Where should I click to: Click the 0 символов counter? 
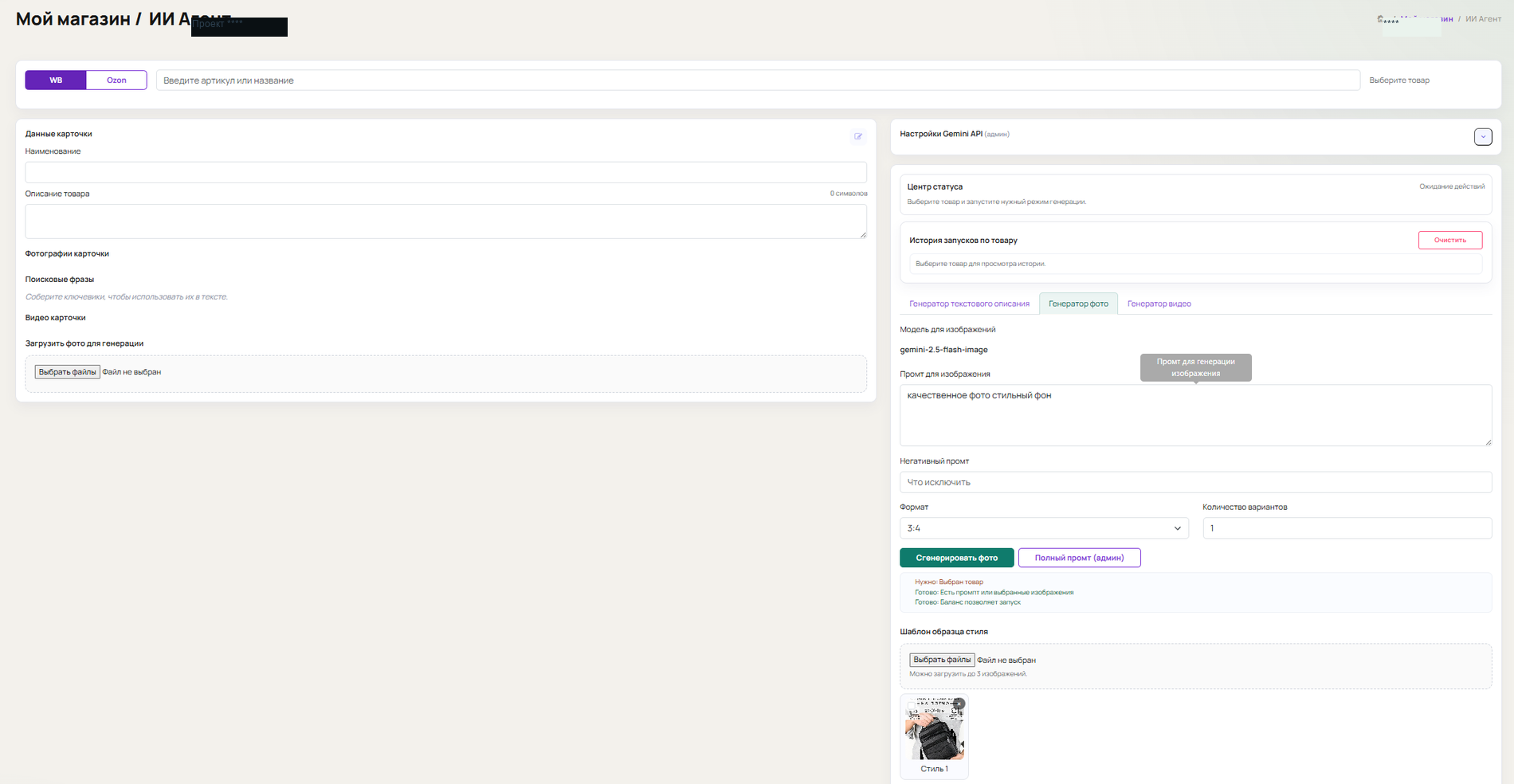click(x=849, y=194)
